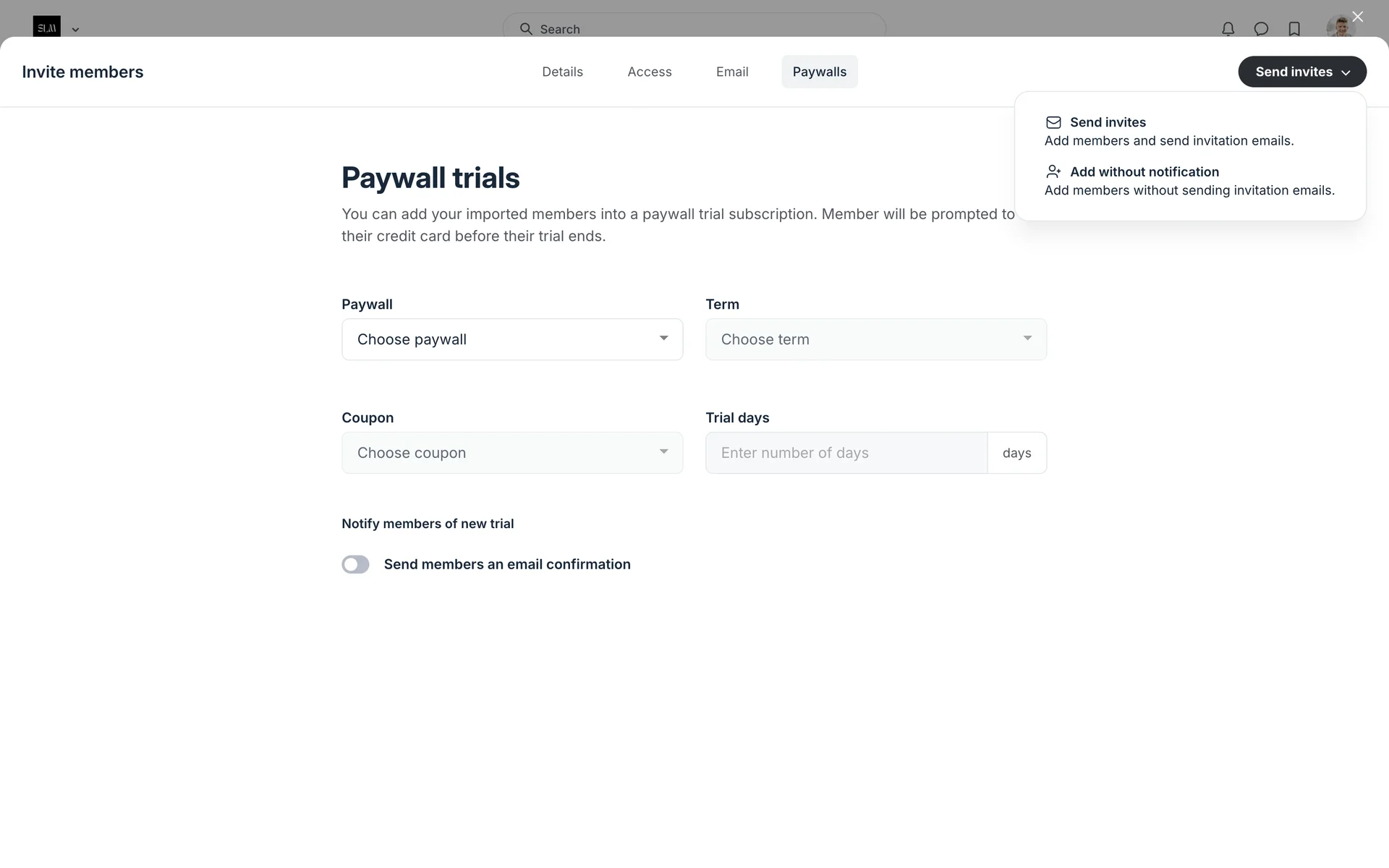Image resolution: width=1389 pixels, height=868 pixels.
Task: Click the bookmarks icon in header
Action: coord(1294,29)
